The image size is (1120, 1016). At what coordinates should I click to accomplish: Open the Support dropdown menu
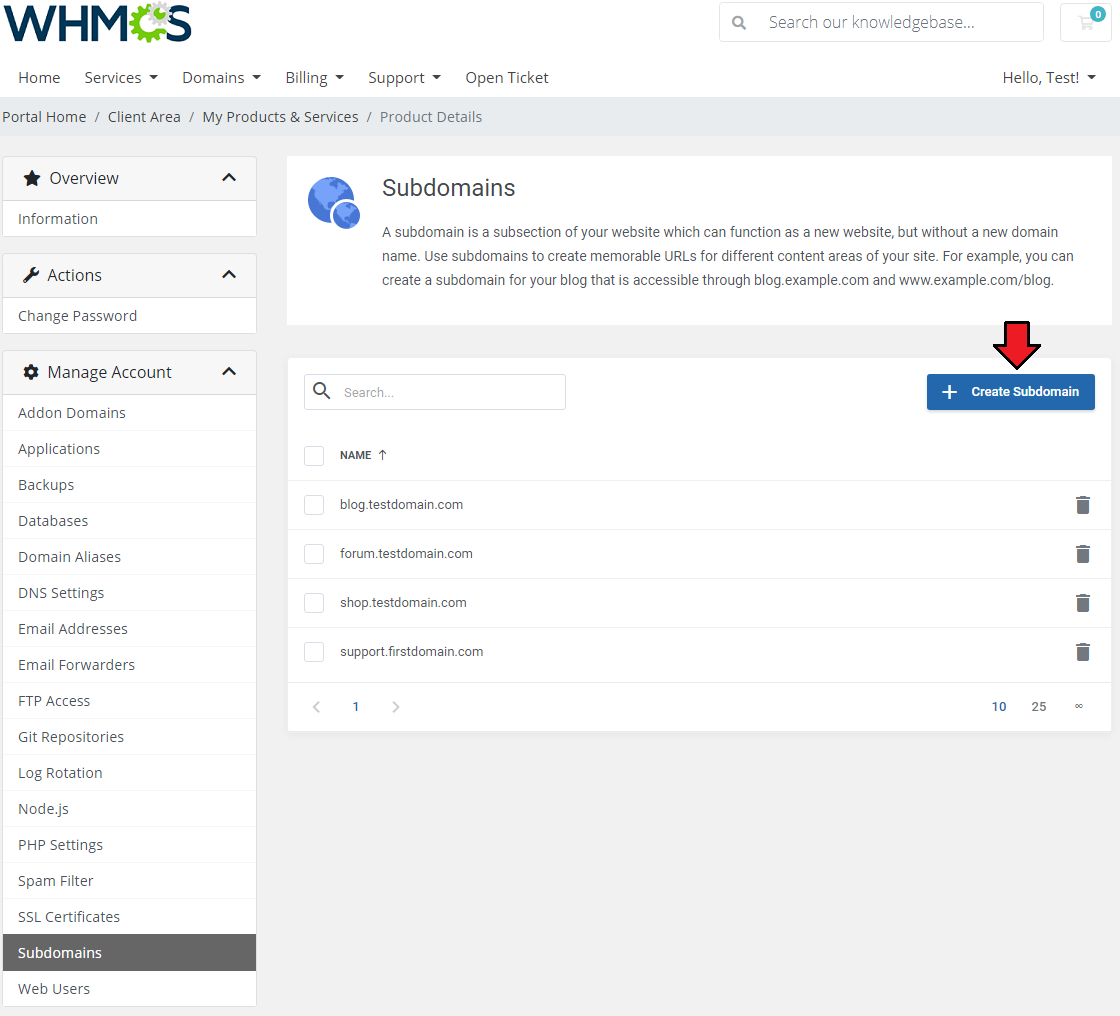pos(404,78)
